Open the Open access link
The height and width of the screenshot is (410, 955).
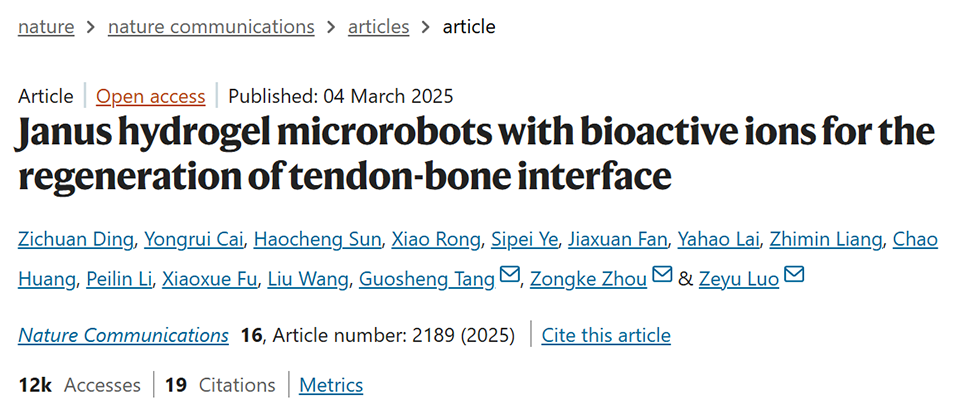151,97
